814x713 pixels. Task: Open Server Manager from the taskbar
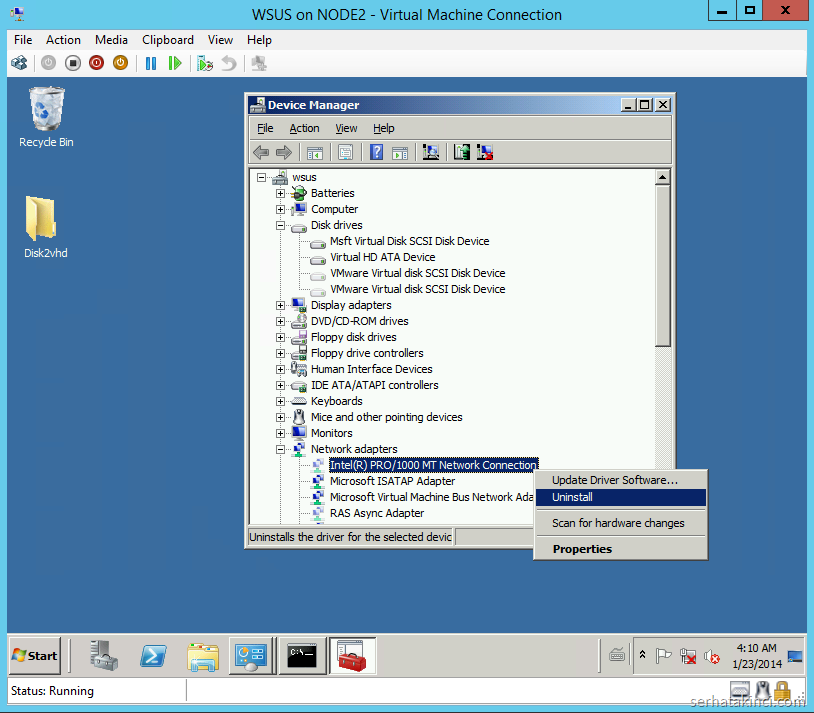pos(103,656)
